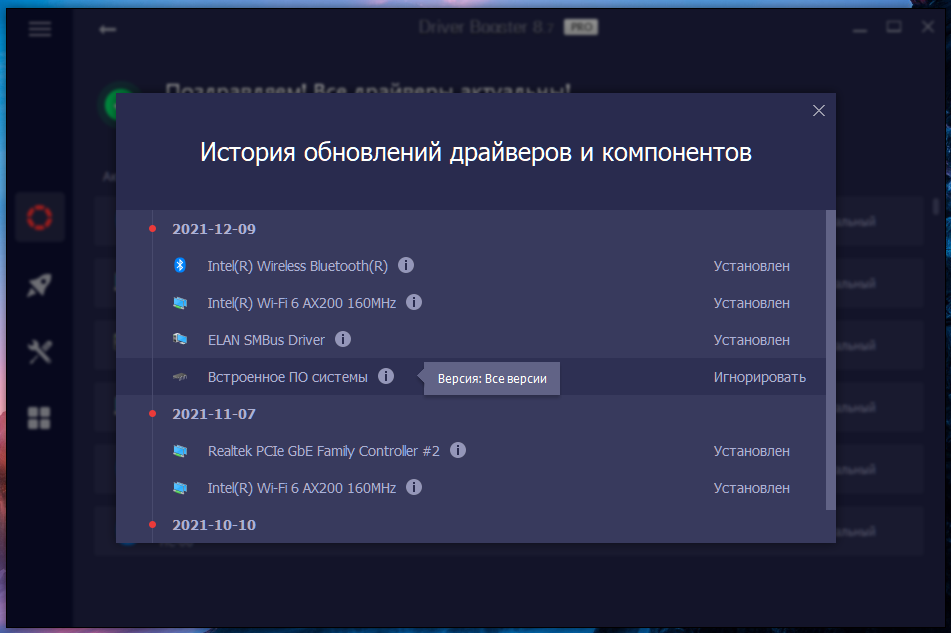Image resolution: width=951 pixels, height=633 pixels.
Task: Open the Boost rocket section in the sidebar
Action: [39, 285]
